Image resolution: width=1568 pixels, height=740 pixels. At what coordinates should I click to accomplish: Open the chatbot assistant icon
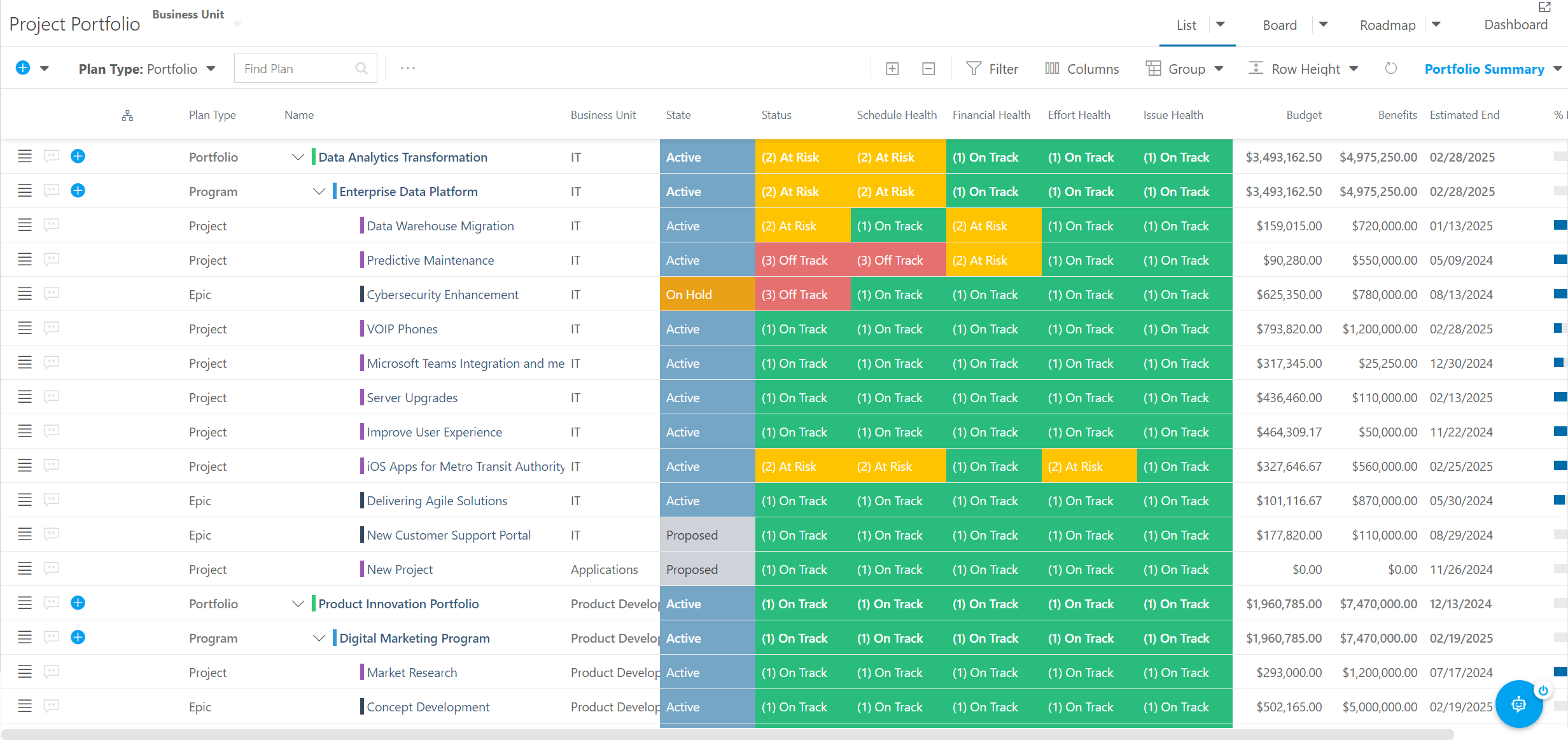click(1519, 704)
